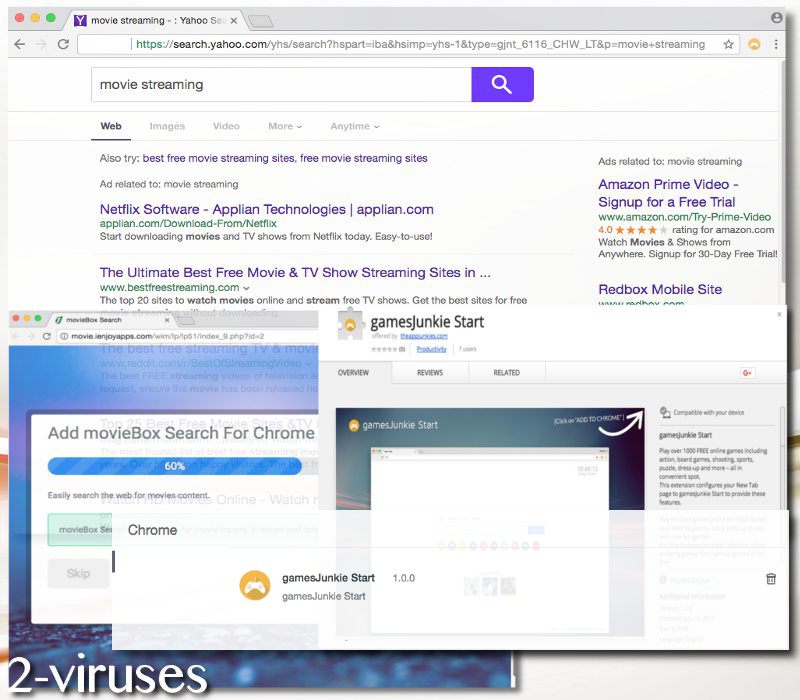The width and height of the screenshot is (800, 700).
Task: Click www.amazon.com/Try-Prime-Video URL
Action: pyautogui.click(x=684, y=217)
